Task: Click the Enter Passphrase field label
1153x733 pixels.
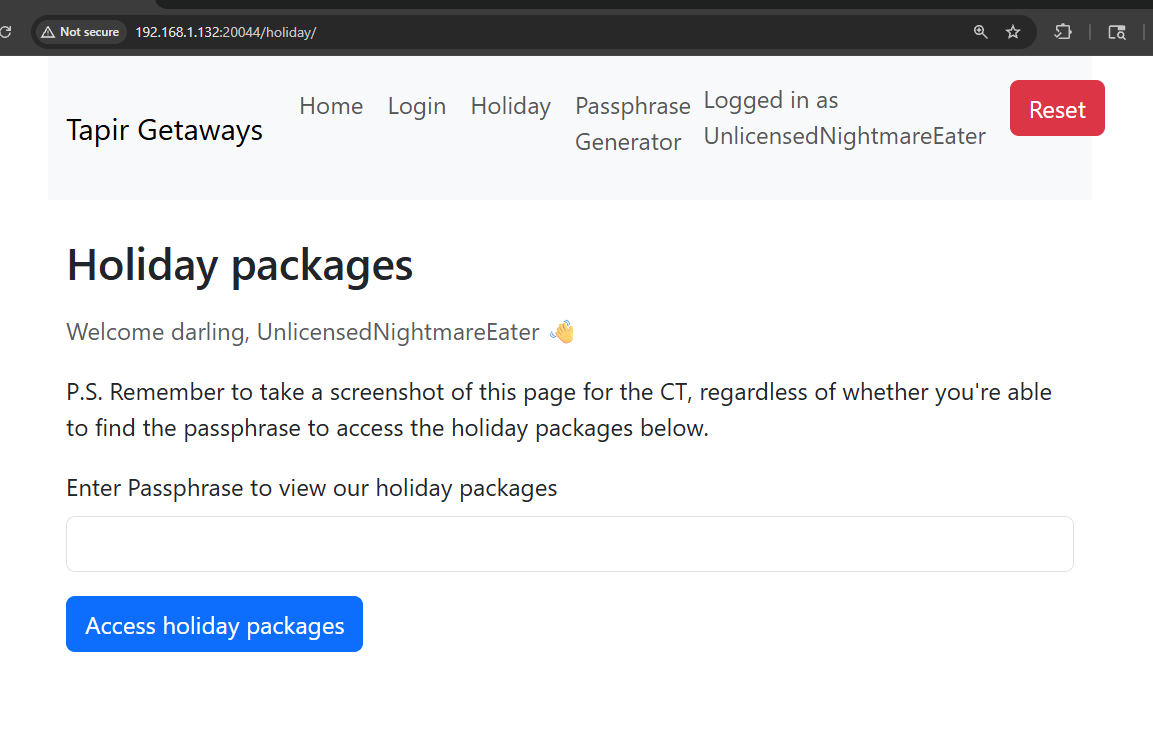Action: pos(312,488)
